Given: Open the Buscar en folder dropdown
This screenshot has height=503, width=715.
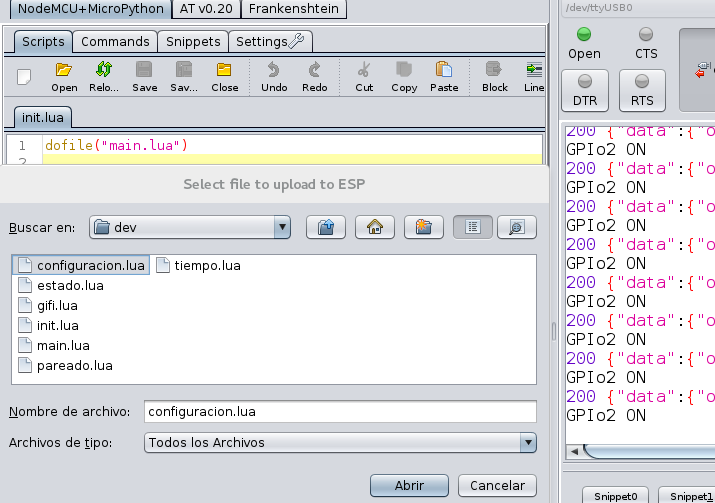Looking at the screenshot, I should click(x=190, y=227).
